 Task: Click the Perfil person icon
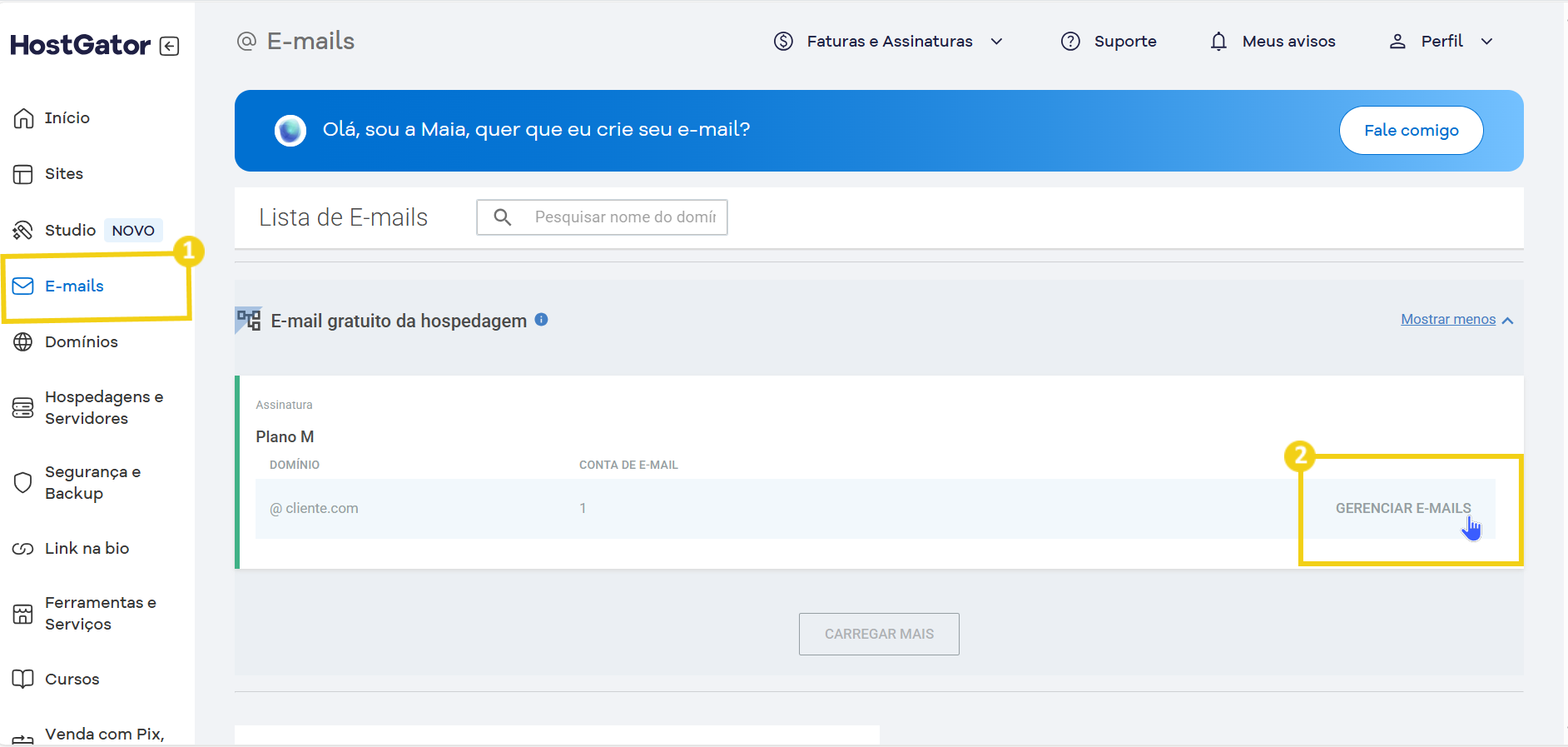point(1397,41)
